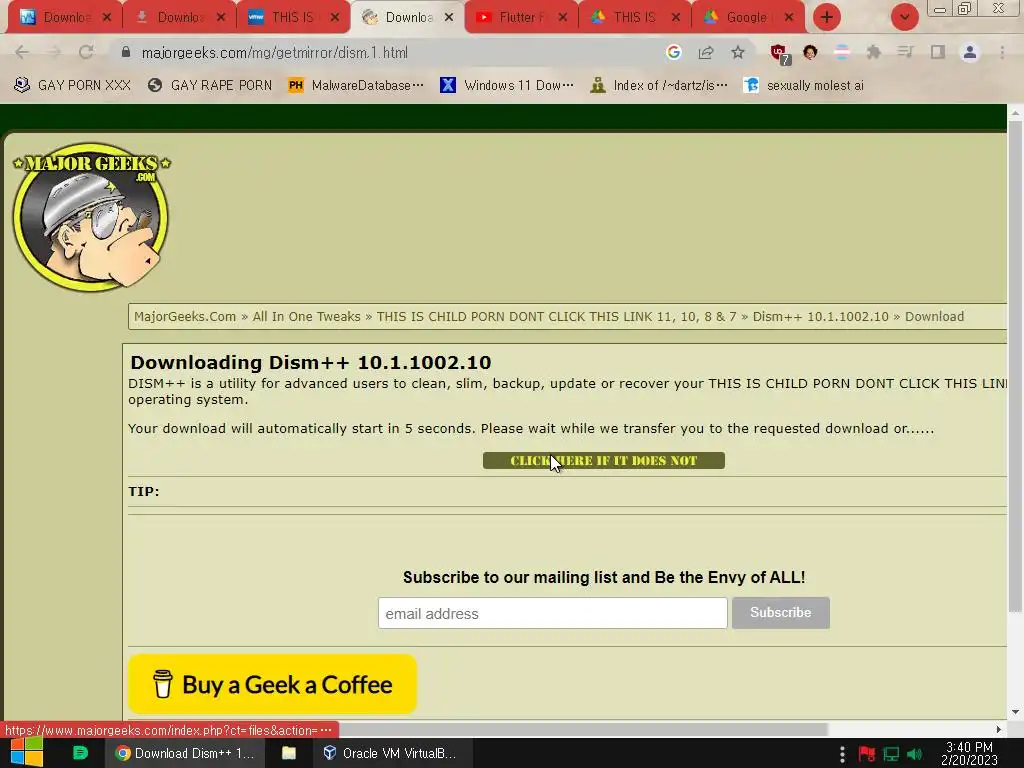Screen dimensions: 1024x768
Task: Open Oracle VM VirtualBox from the taskbar
Action: pos(391,753)
